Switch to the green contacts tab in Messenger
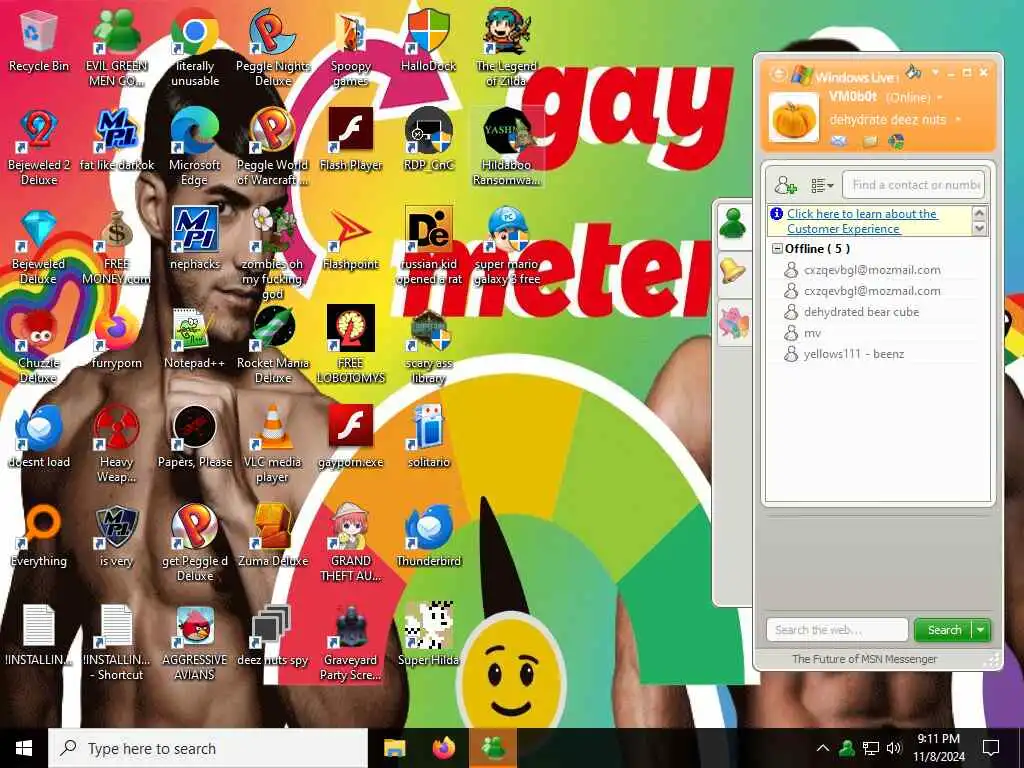Viewport: 1024px width, 768px height. [733, 224]
